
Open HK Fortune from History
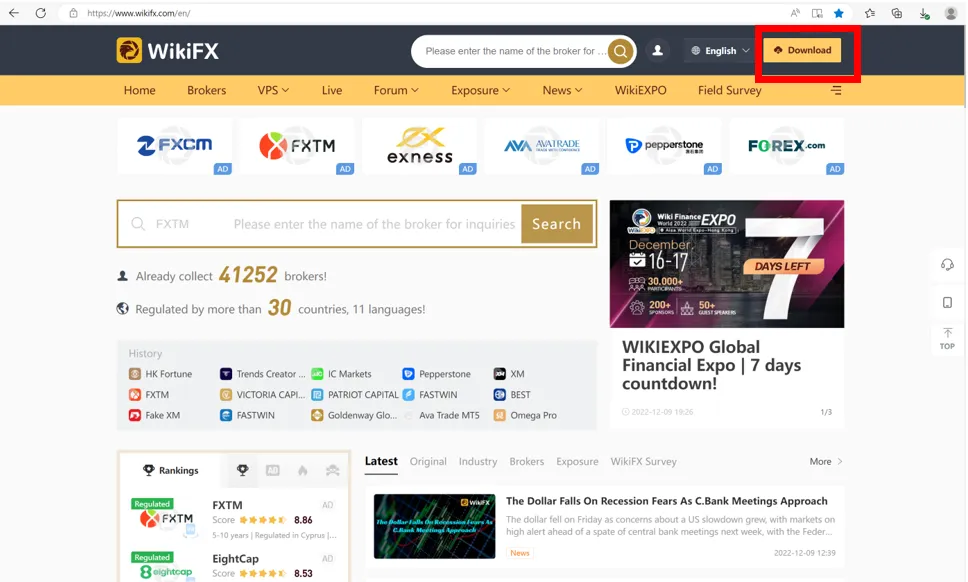coord(161,374)
